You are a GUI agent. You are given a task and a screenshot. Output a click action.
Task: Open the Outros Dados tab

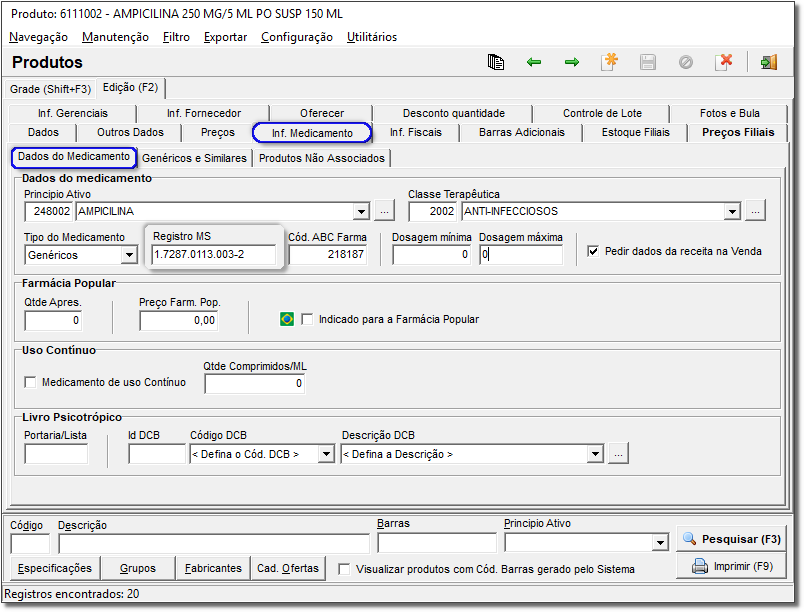[x=130, y=132]
